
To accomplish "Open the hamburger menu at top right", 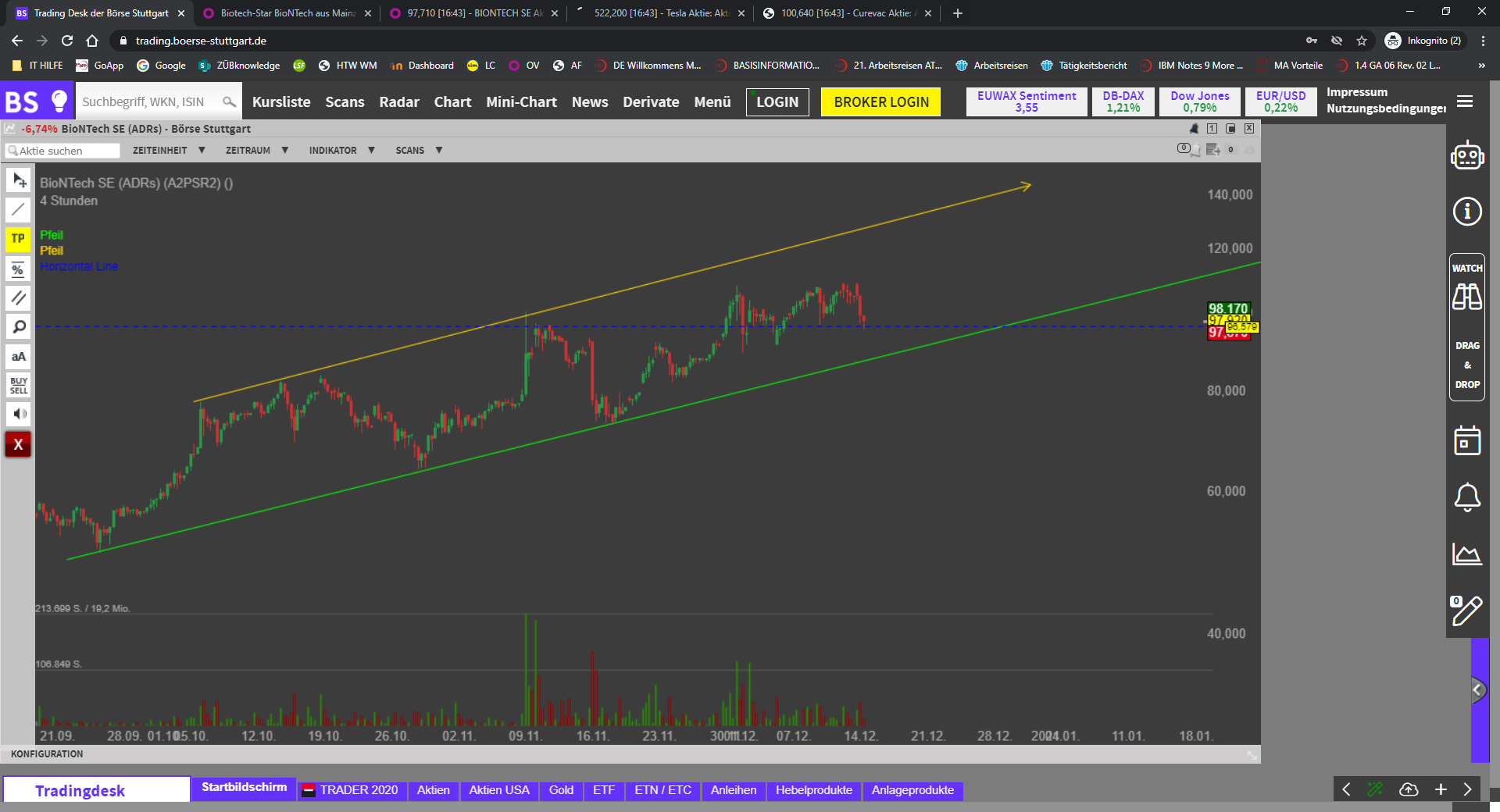I will click(1465, 101).
